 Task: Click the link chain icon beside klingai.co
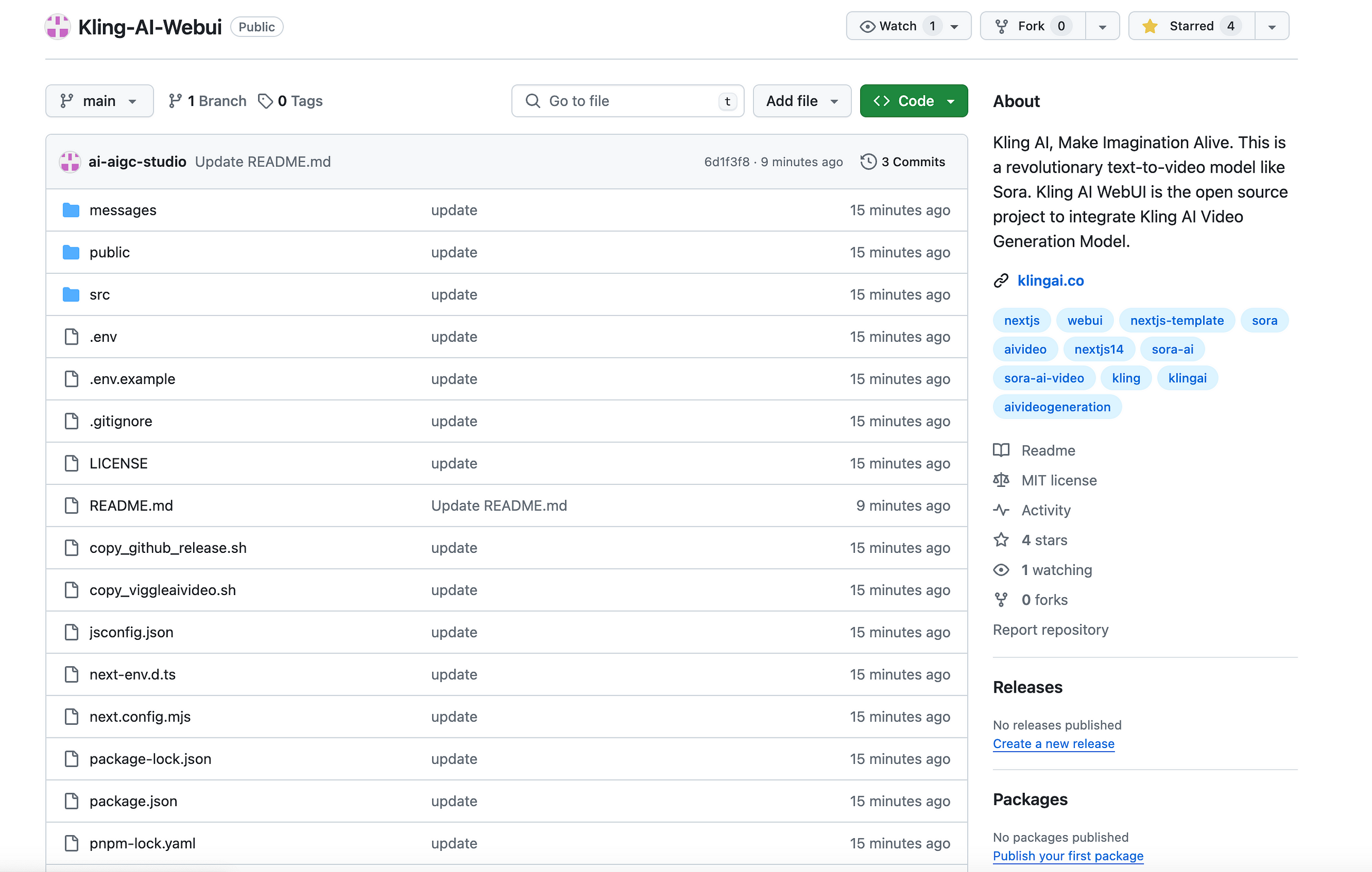coord(1001,281)
